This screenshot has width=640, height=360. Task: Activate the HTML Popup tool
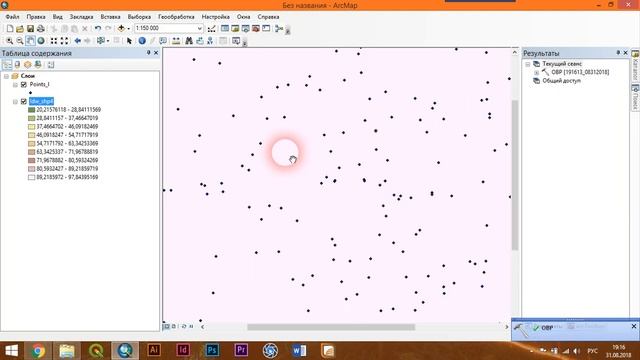click(x=163, y=41)
